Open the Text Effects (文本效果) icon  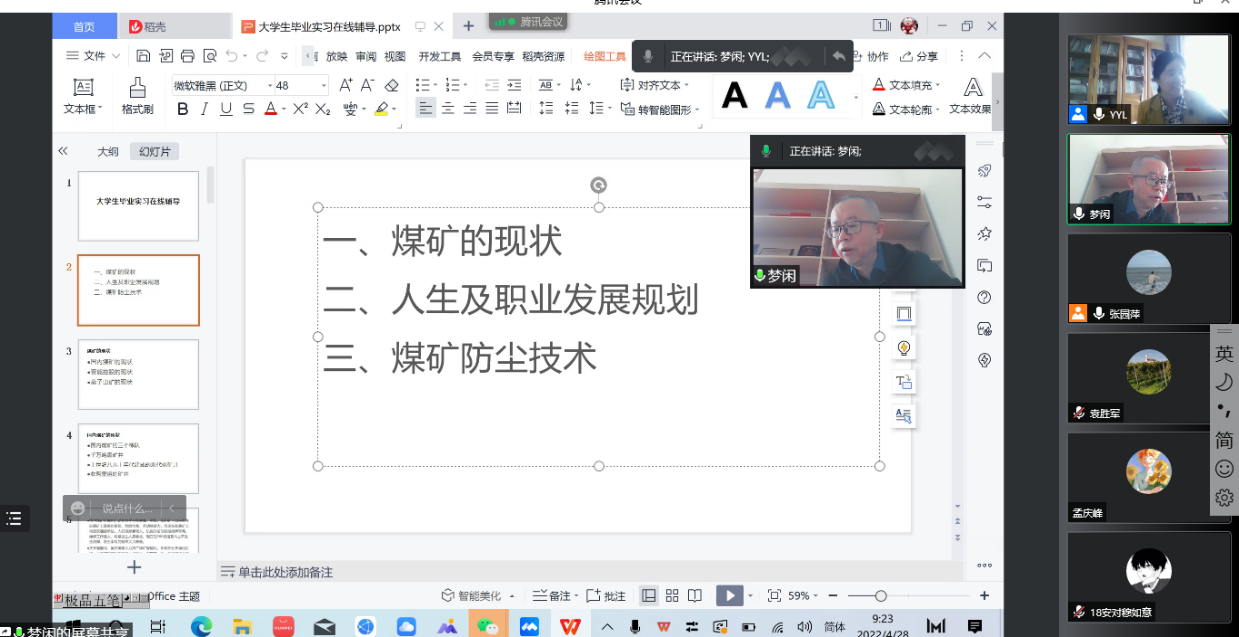pos(970,96)
